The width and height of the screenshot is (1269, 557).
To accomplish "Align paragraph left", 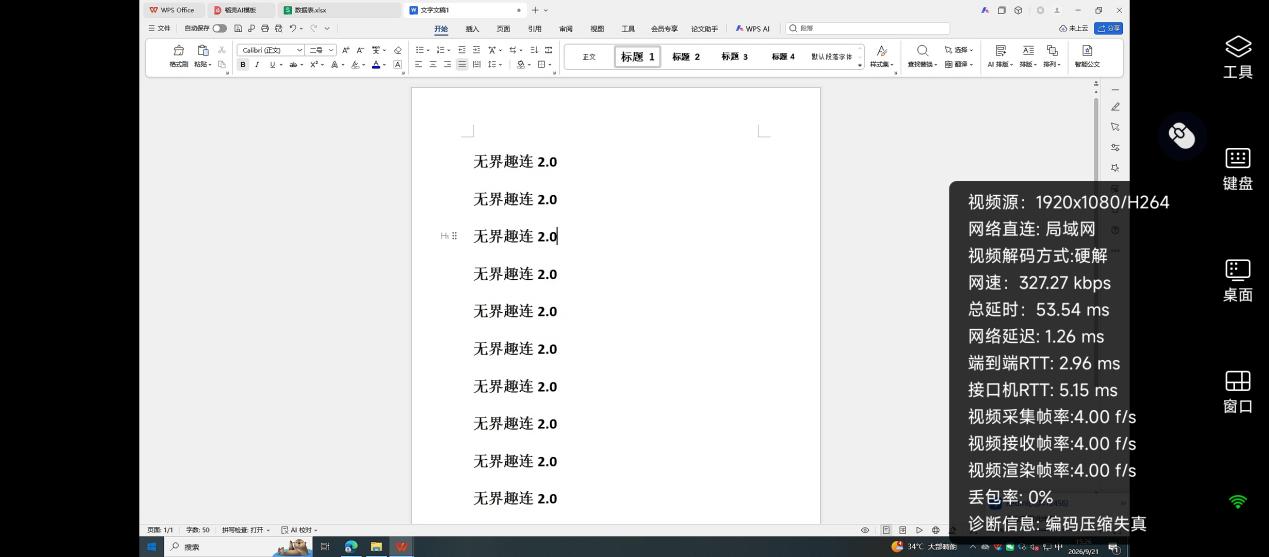I will coord(419,64).
